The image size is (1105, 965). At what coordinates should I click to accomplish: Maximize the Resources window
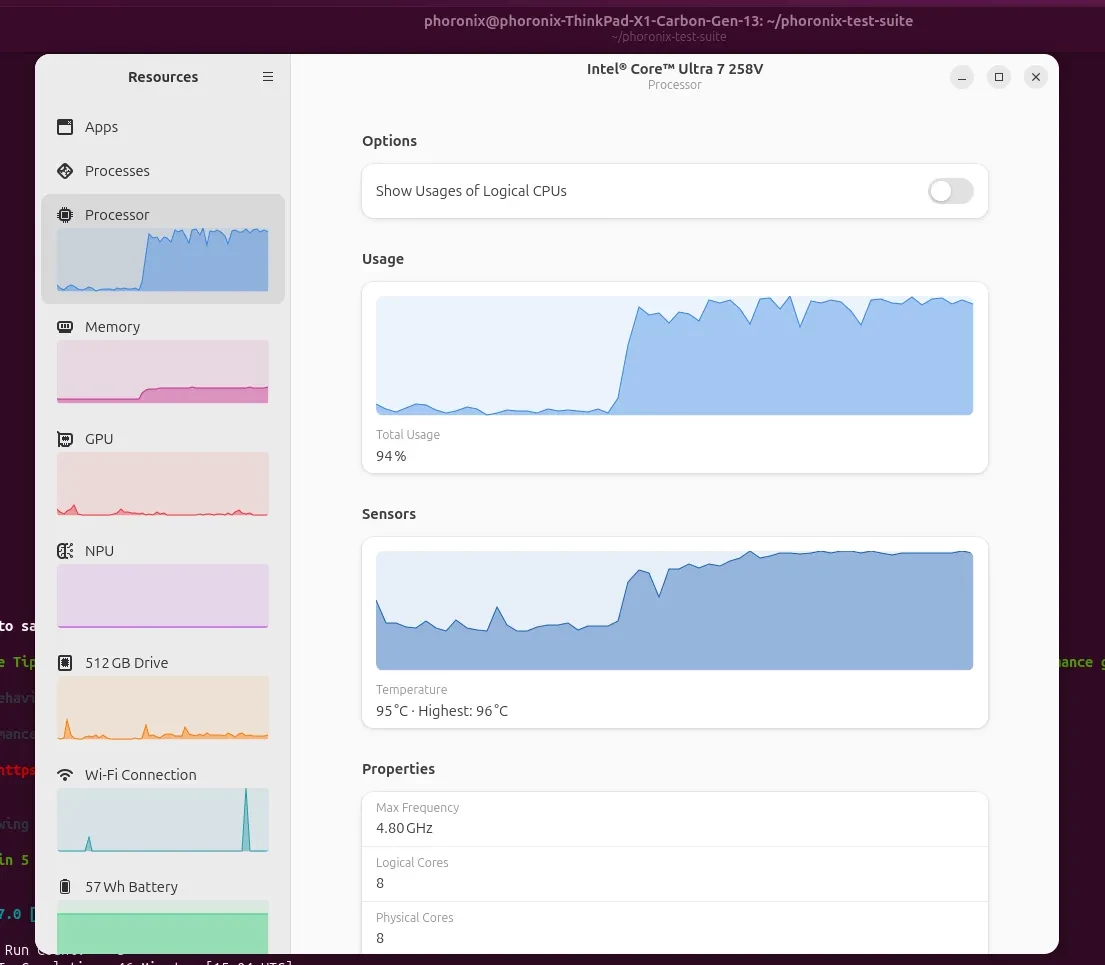tap(998, 77)
